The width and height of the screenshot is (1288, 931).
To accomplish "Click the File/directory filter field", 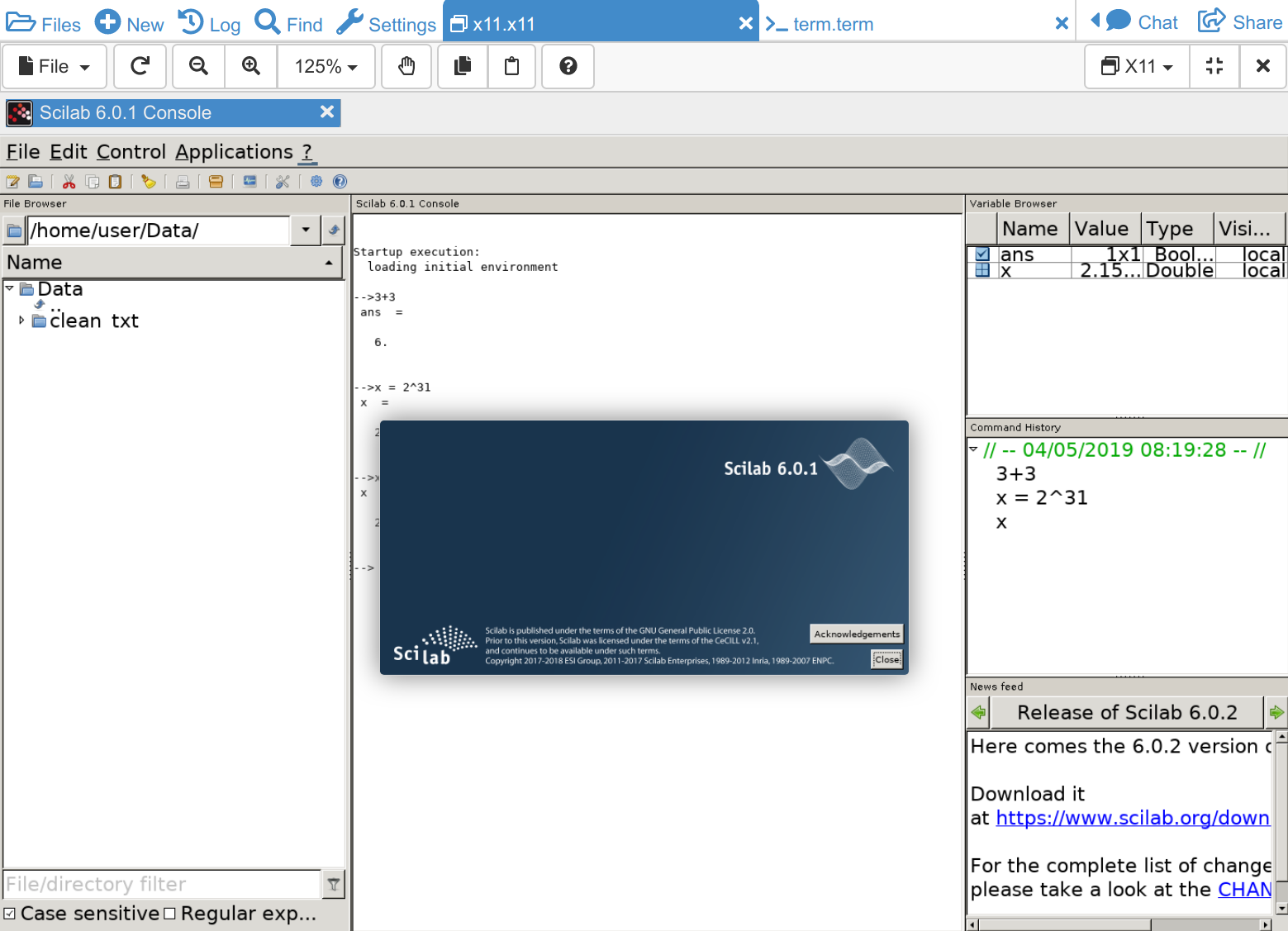I will [162, 885].
